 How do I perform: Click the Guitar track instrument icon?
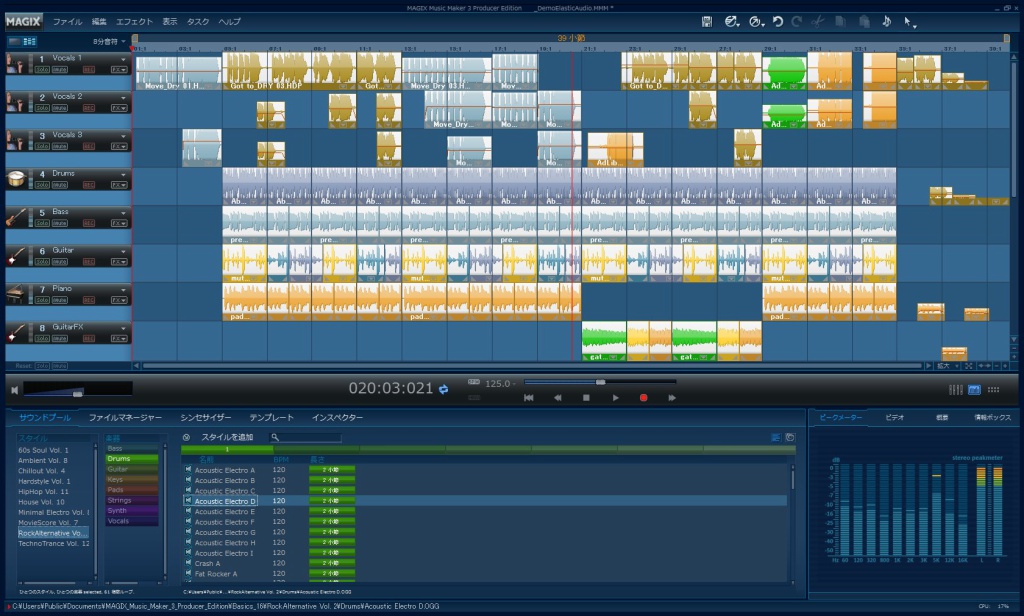(x=16, y=255)
